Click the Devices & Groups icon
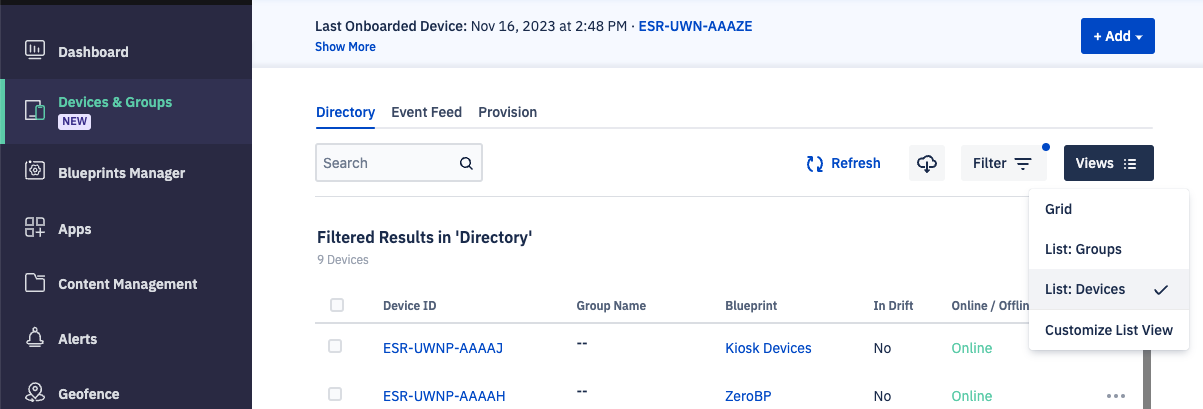Screen dimensions: 1203x409 click(35, 110)
